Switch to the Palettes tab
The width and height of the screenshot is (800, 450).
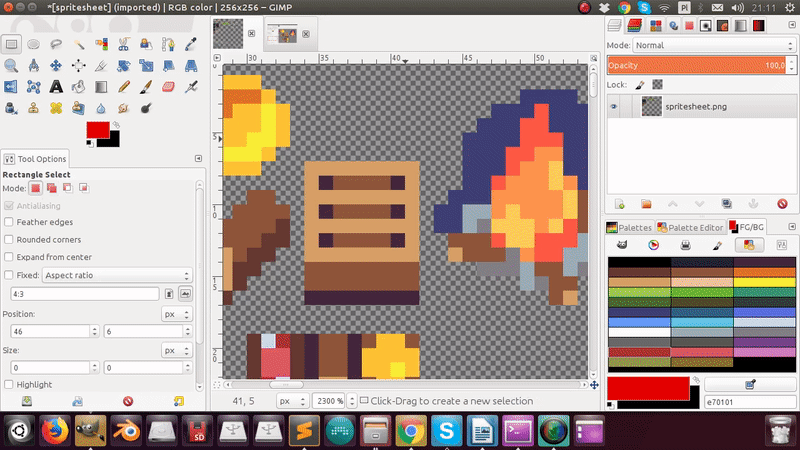[x=629, y=228]
